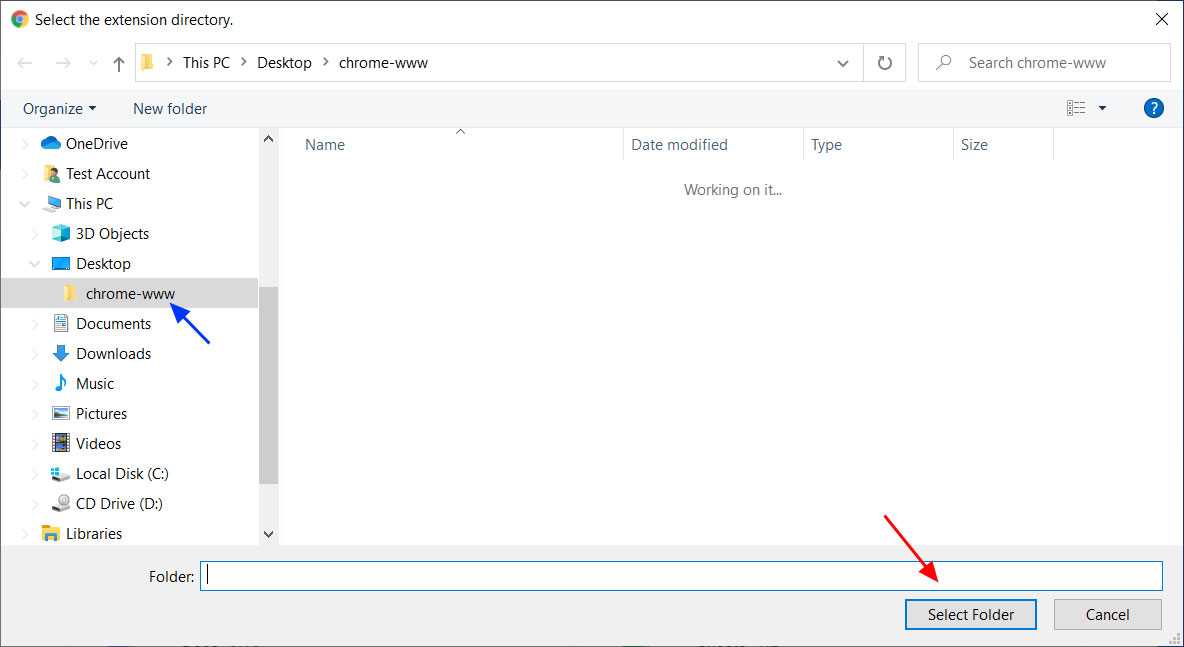This screenshot has height=647, width=1184.
Task: Open the address bar dropdown
Action: (x=843, y=62)
